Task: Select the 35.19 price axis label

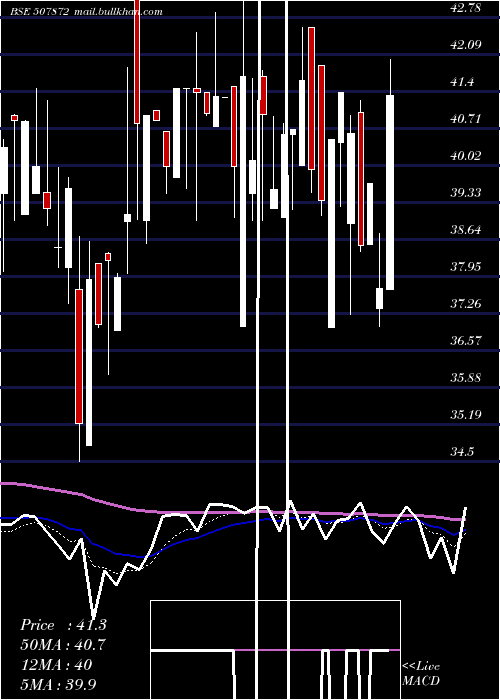Action: coord(466,415)
